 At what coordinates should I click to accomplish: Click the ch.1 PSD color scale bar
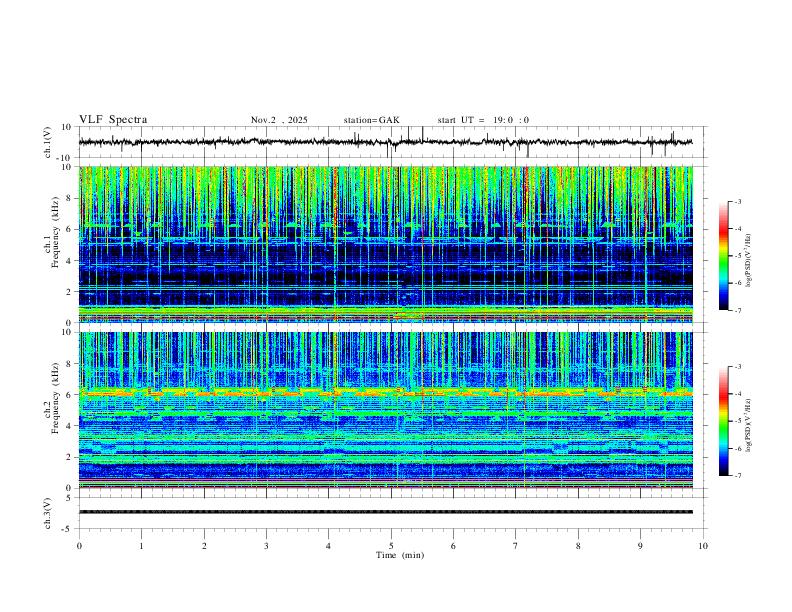tap(724, 256)
